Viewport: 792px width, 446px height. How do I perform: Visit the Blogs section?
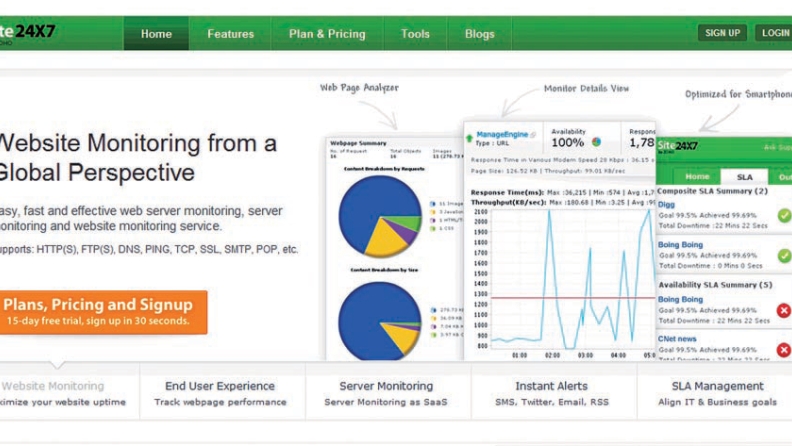479,34
